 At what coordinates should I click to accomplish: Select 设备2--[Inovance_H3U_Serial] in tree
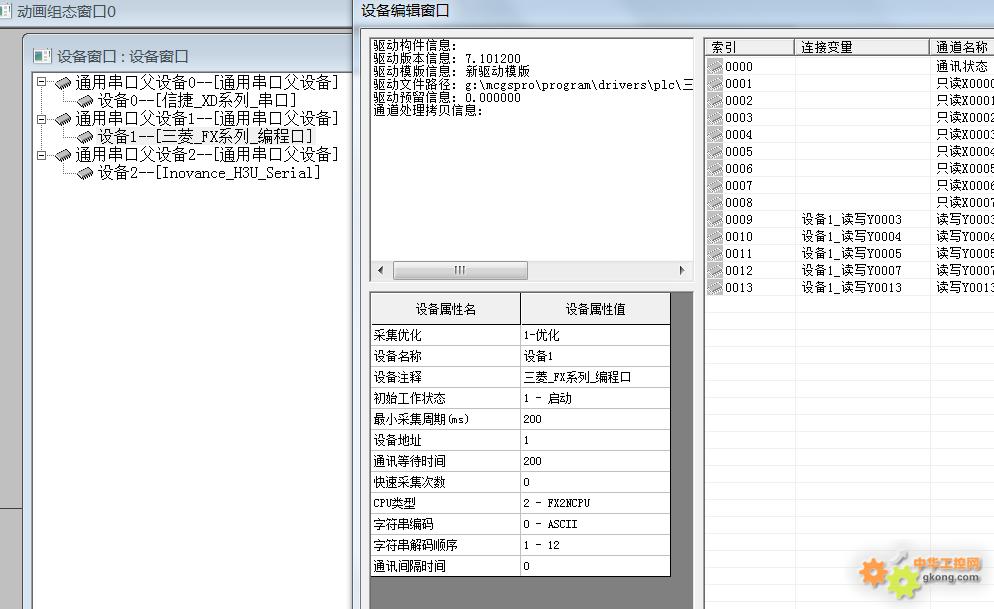coord(209,172)
